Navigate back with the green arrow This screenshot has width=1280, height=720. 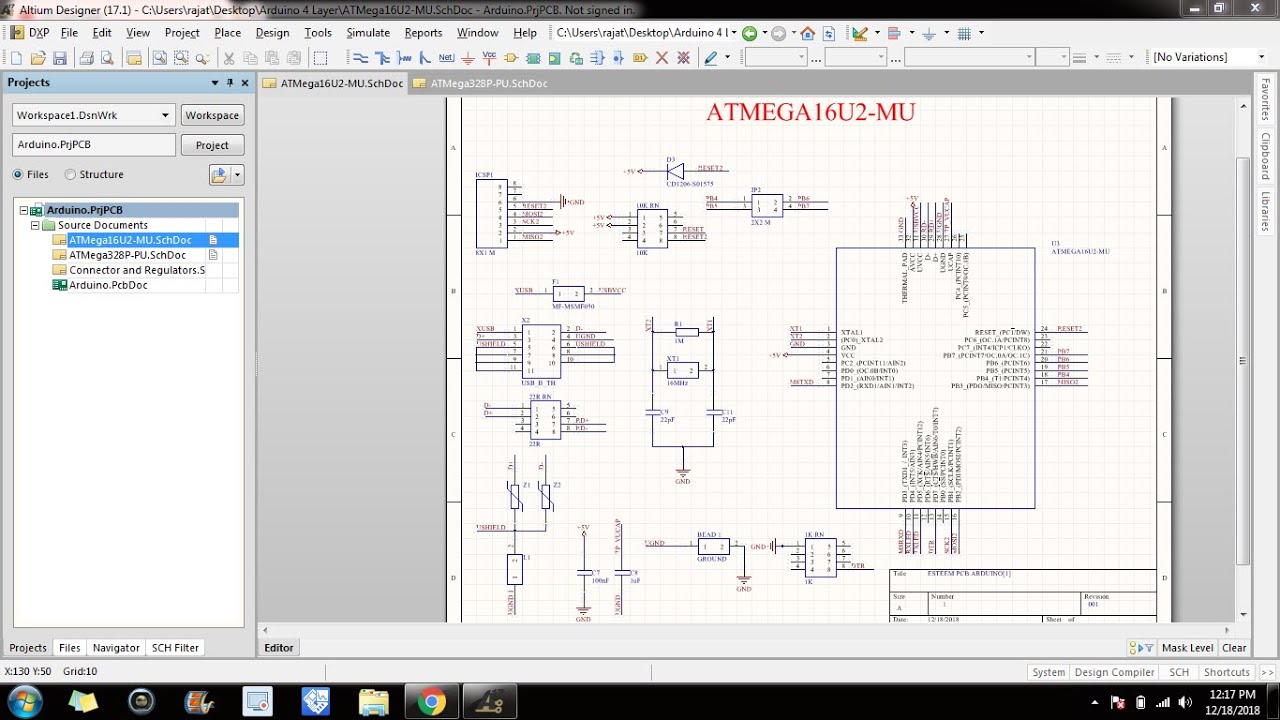(749, 33)
